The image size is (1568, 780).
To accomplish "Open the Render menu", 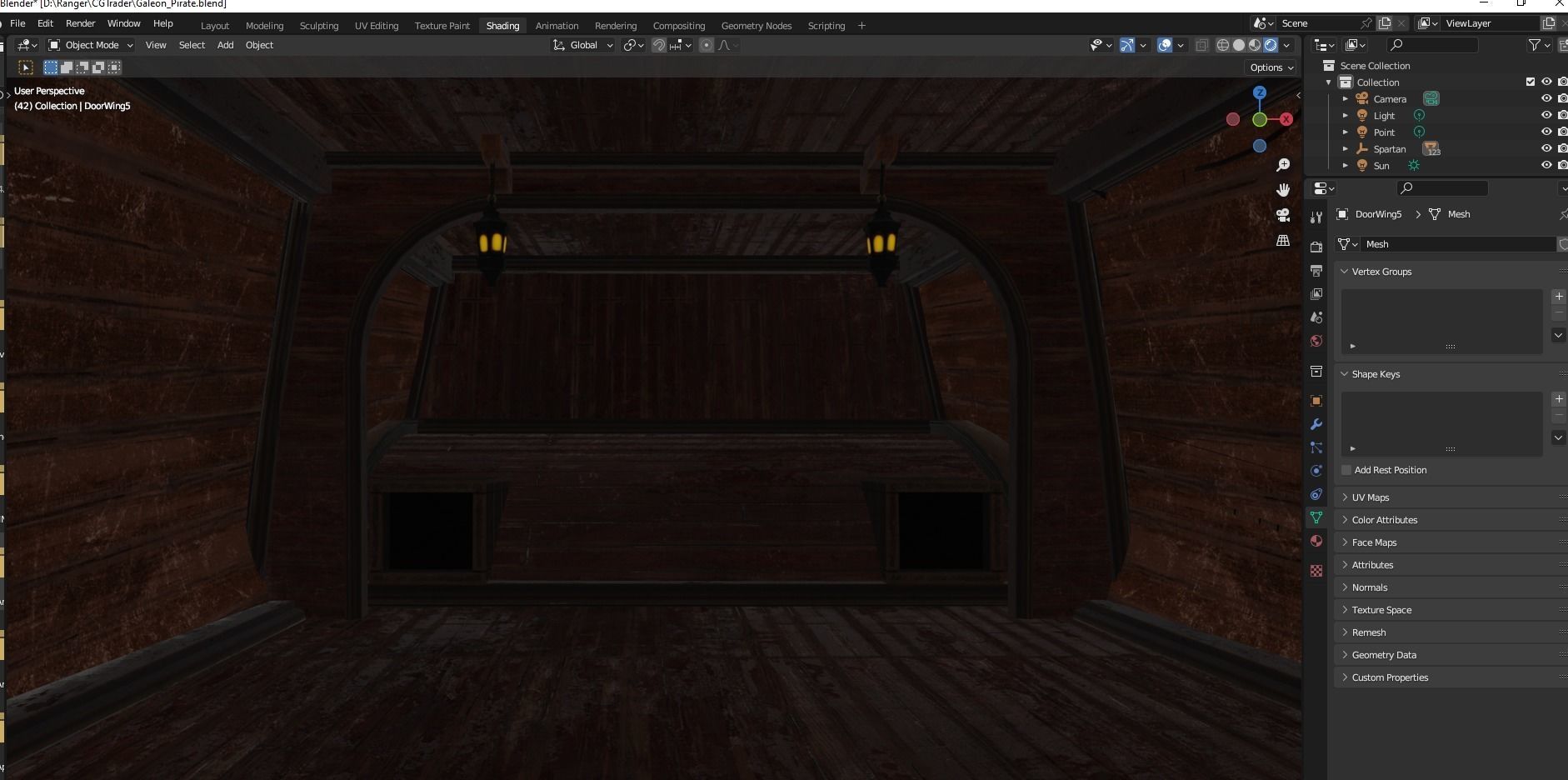I will 81,23.
